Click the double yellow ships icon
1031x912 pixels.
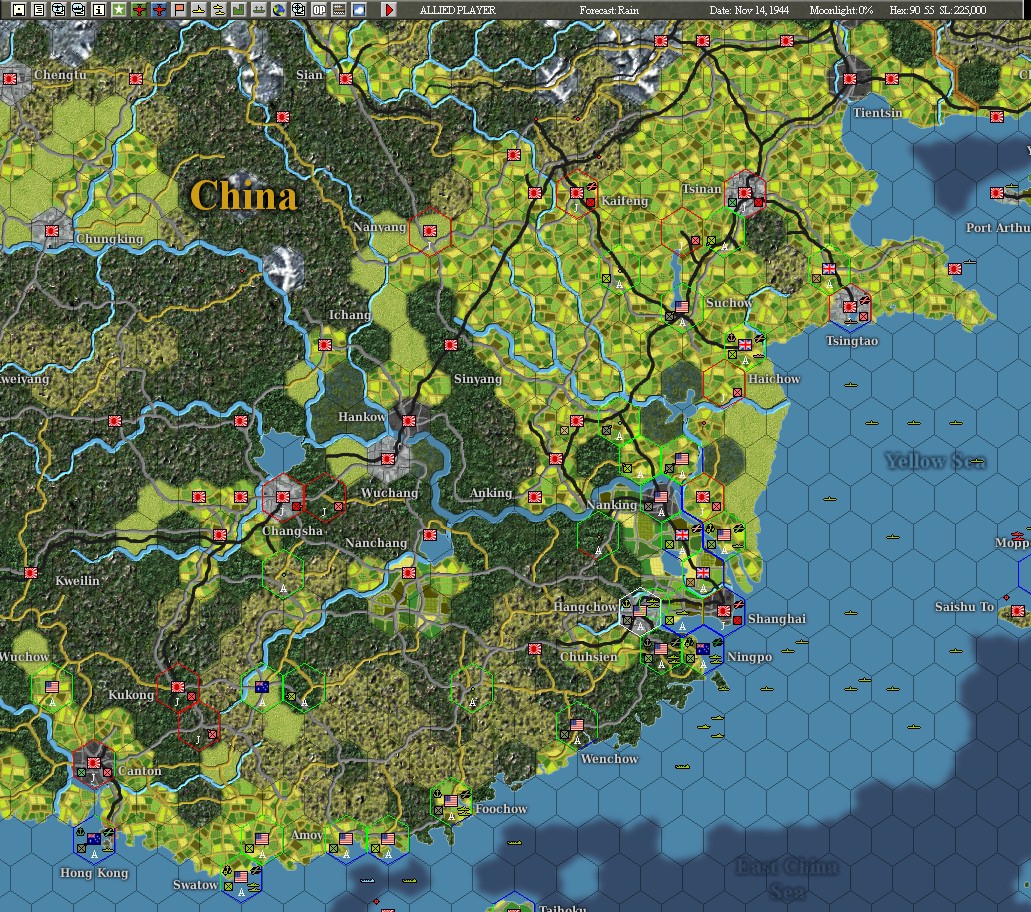click(x=219, y=9)
